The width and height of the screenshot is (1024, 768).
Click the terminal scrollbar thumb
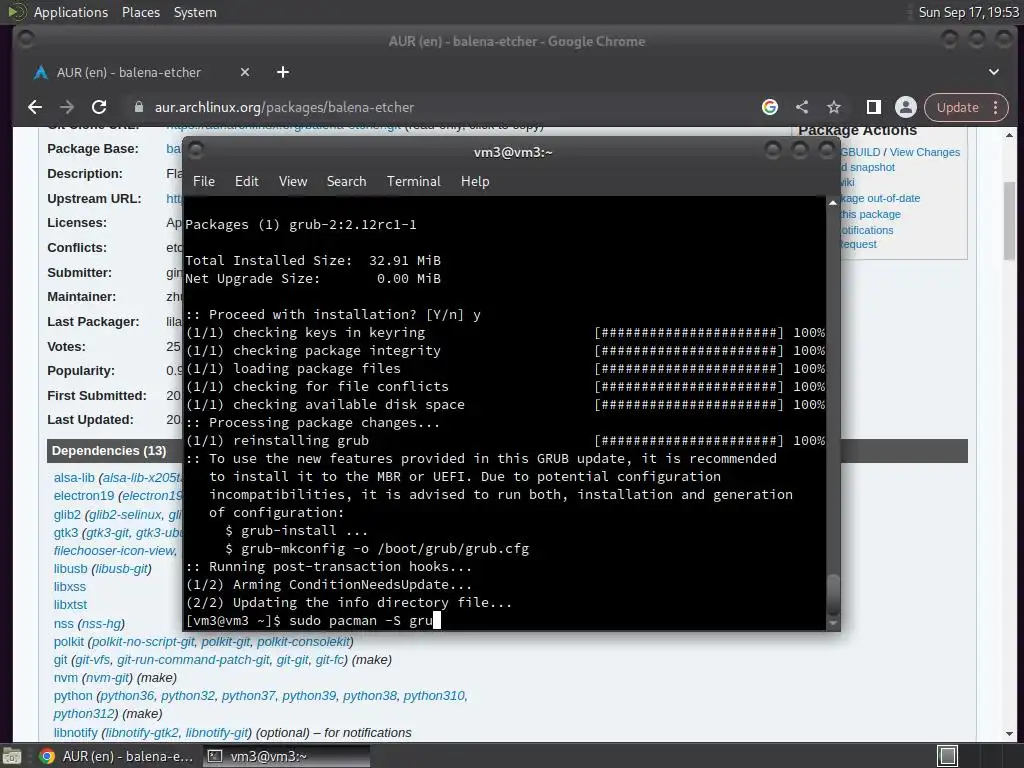tap(833, 594)
